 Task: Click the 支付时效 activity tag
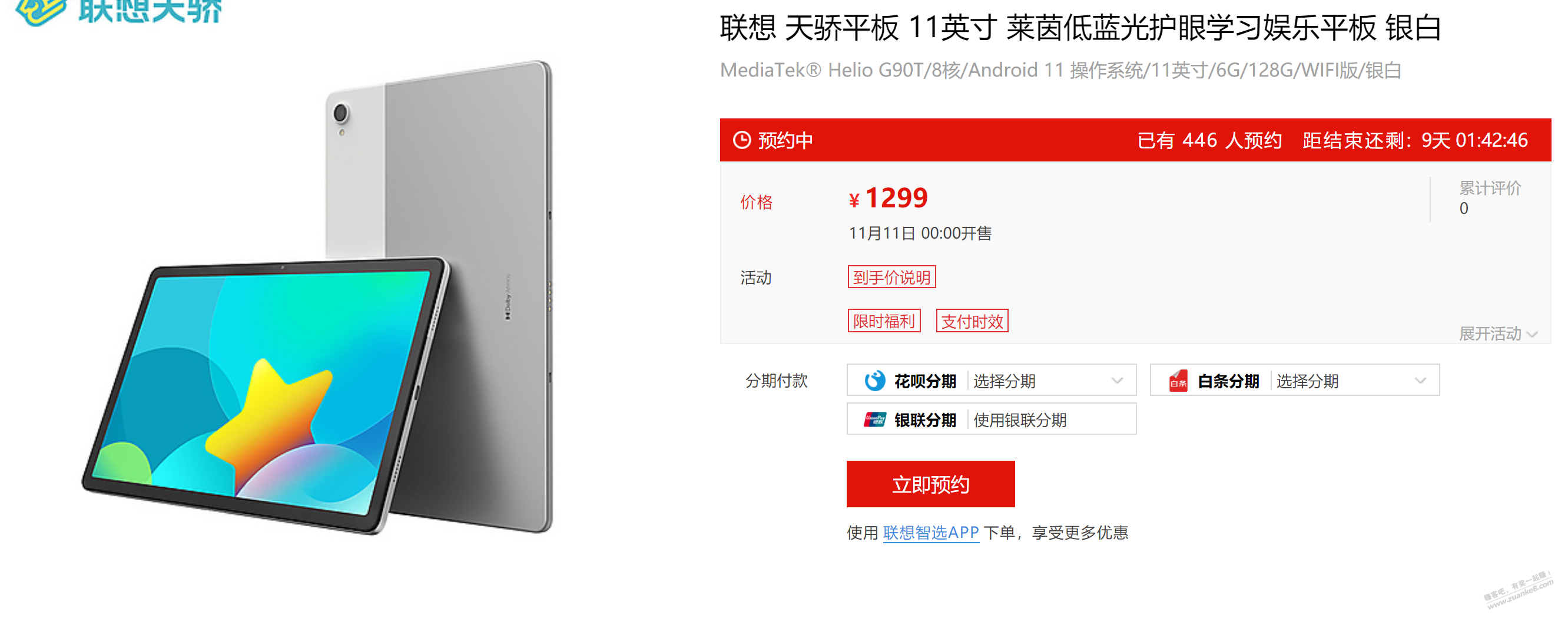pos(972,321)
